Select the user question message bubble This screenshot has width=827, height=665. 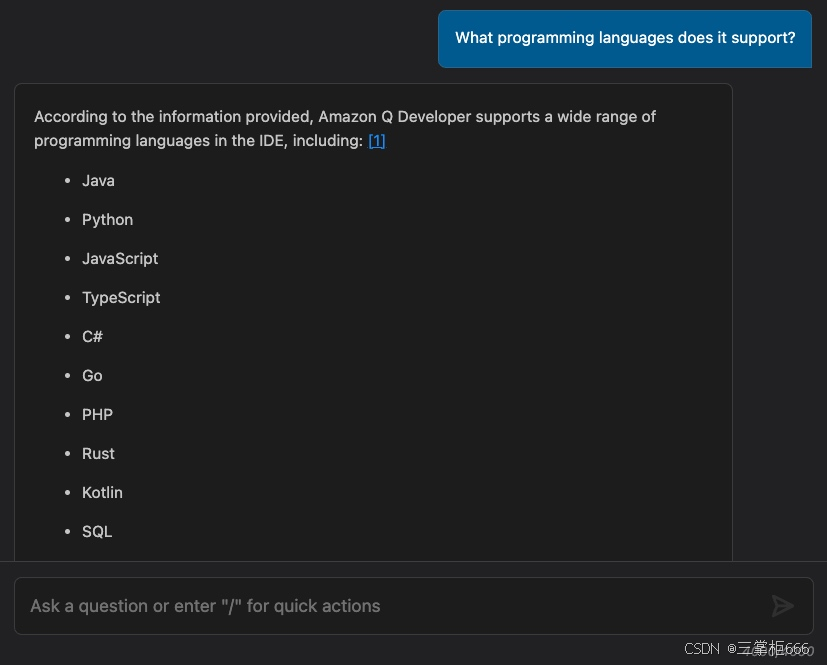coord(624,38)
